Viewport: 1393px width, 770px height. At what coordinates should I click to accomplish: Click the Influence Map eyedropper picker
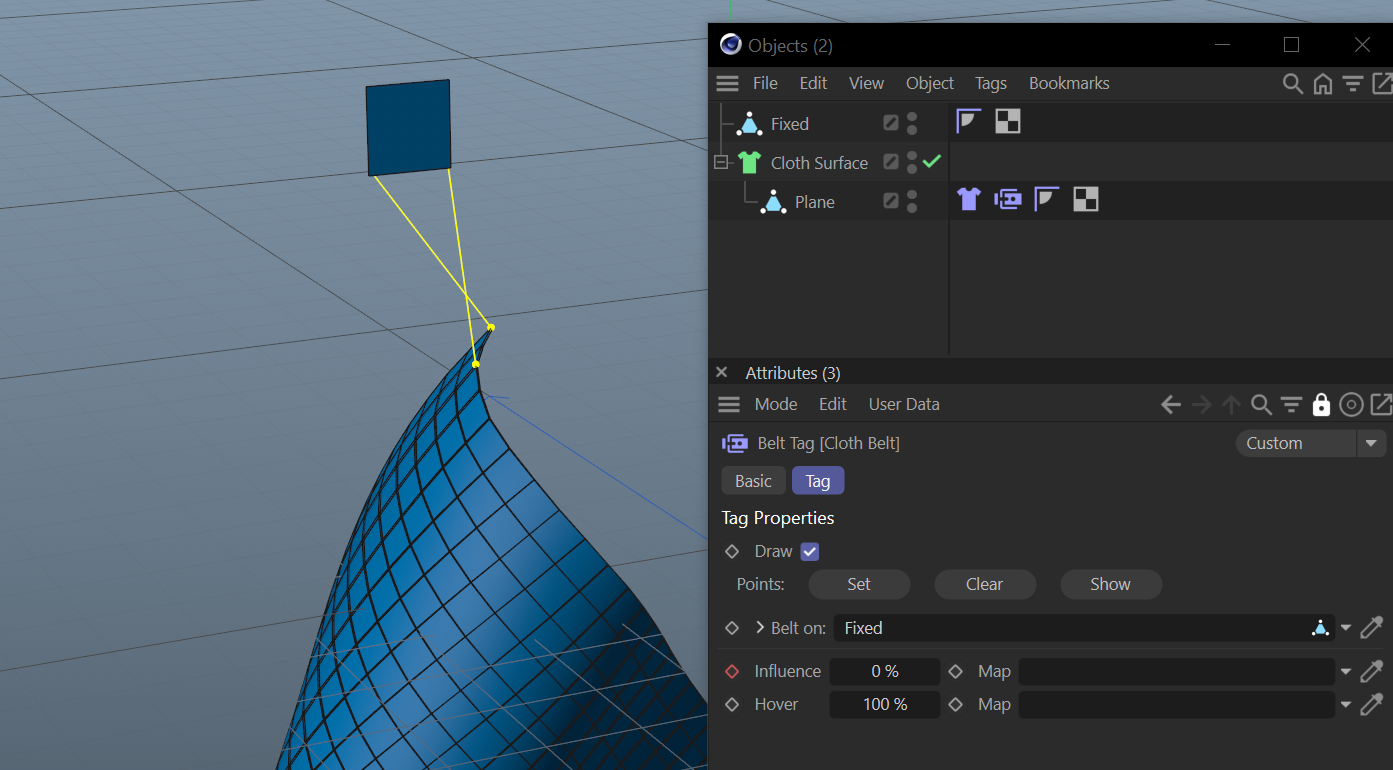click(1372, 671)
